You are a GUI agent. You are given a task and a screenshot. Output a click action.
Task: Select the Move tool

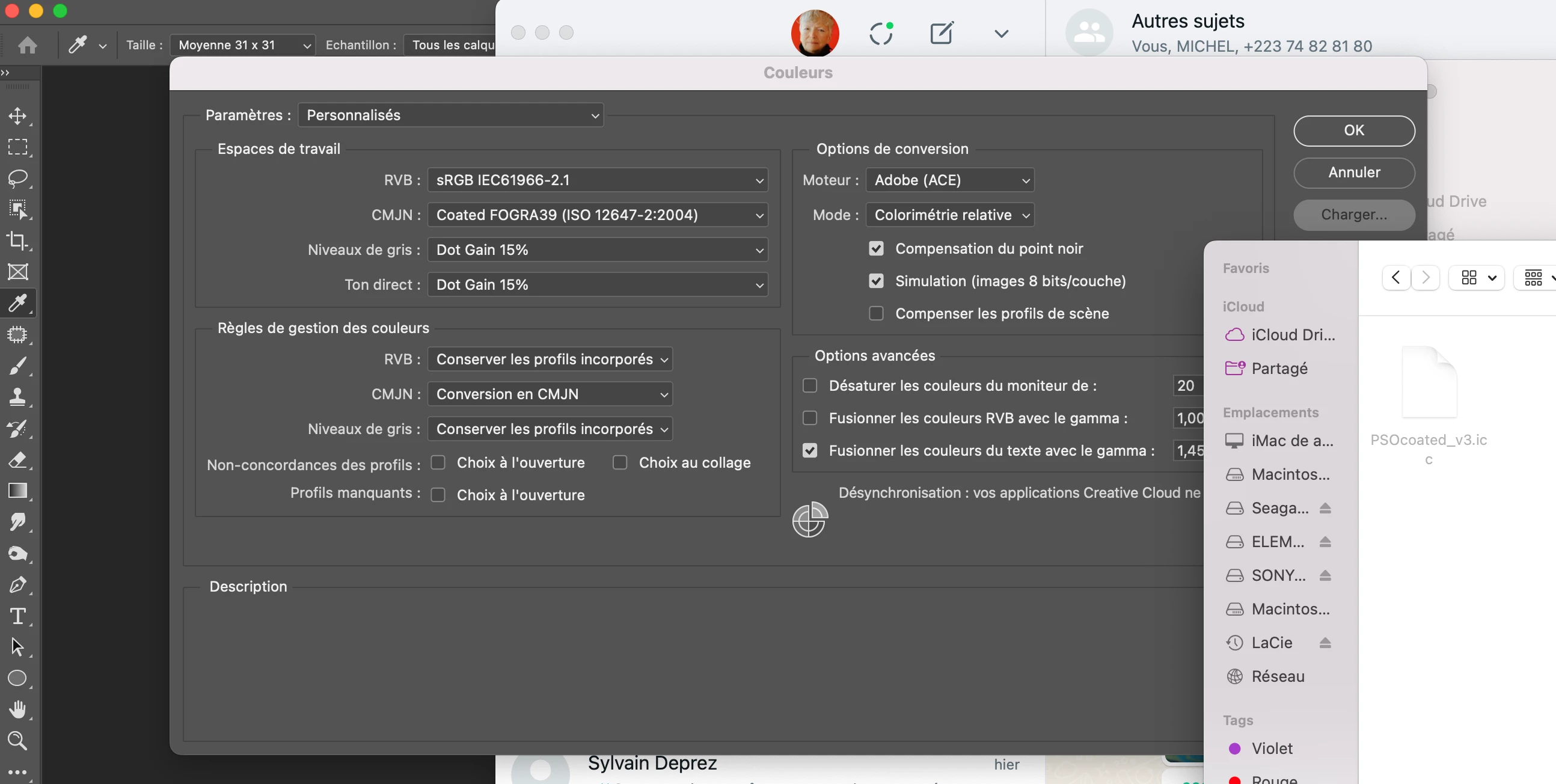coord(17,115)
